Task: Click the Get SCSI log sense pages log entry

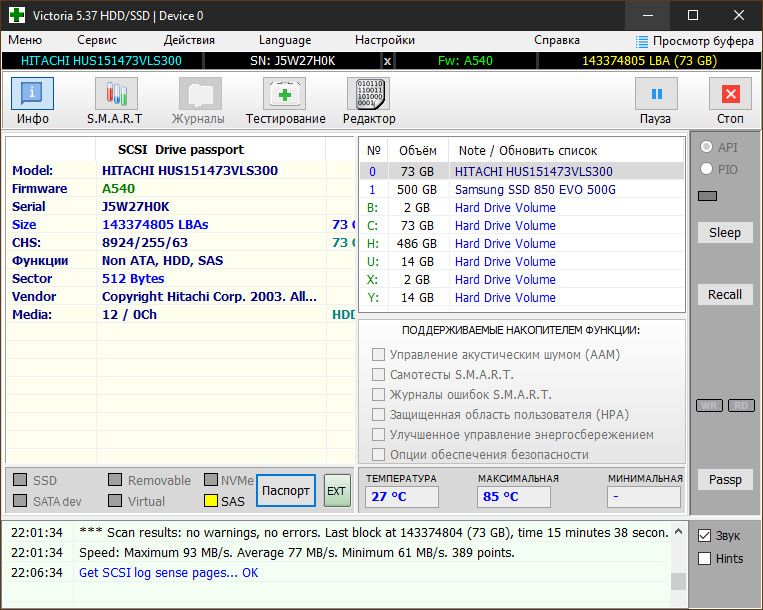Action: pyautogui.click(x=168, y=573)
